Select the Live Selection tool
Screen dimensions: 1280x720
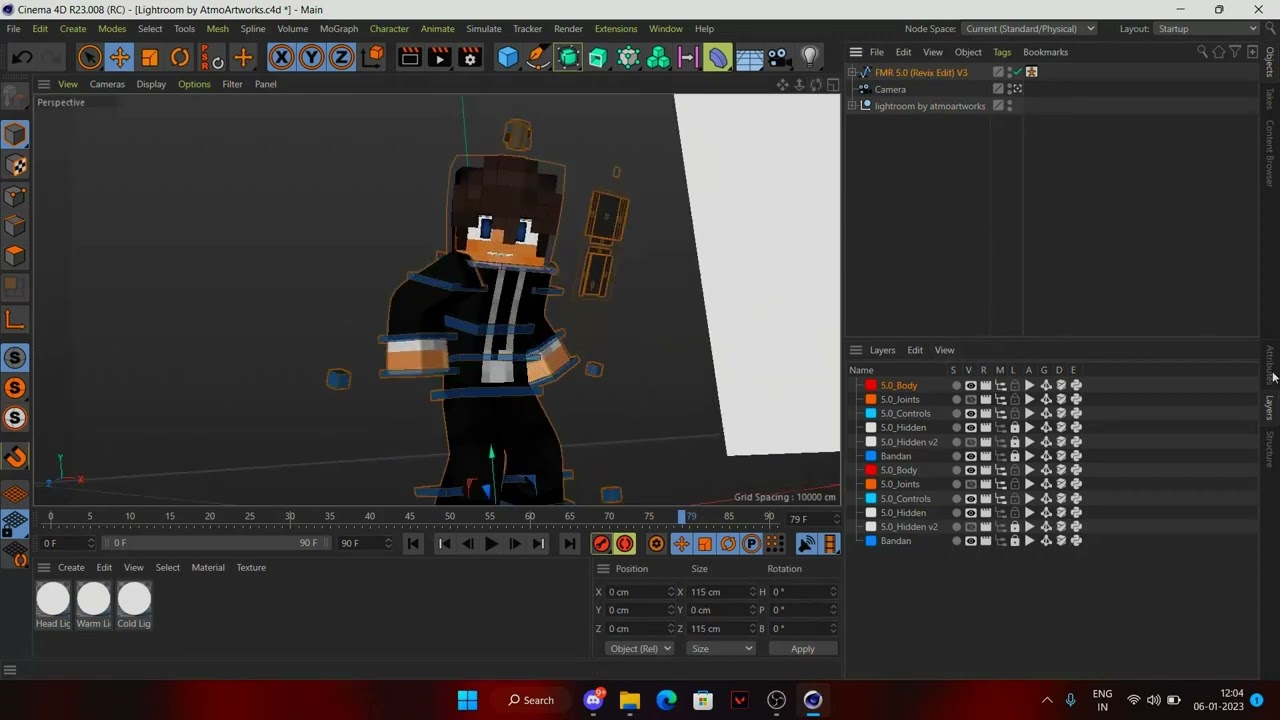89,58
